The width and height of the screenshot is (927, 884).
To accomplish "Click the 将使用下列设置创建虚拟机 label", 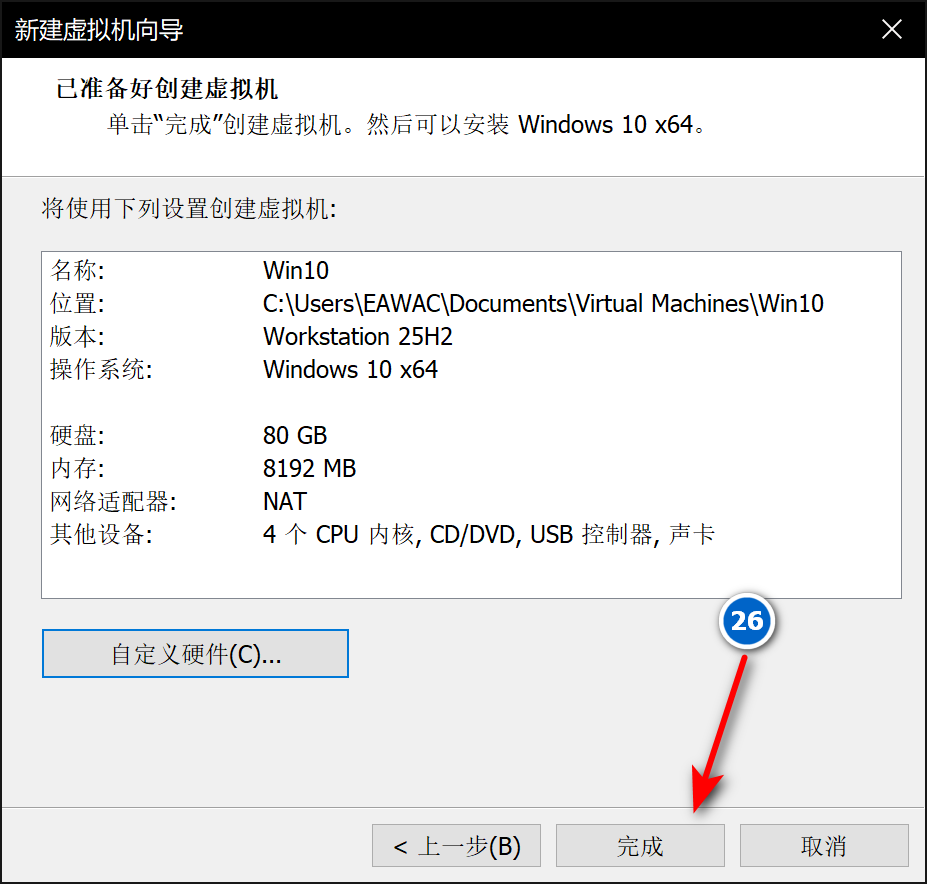I will click(x=189, y=209).
